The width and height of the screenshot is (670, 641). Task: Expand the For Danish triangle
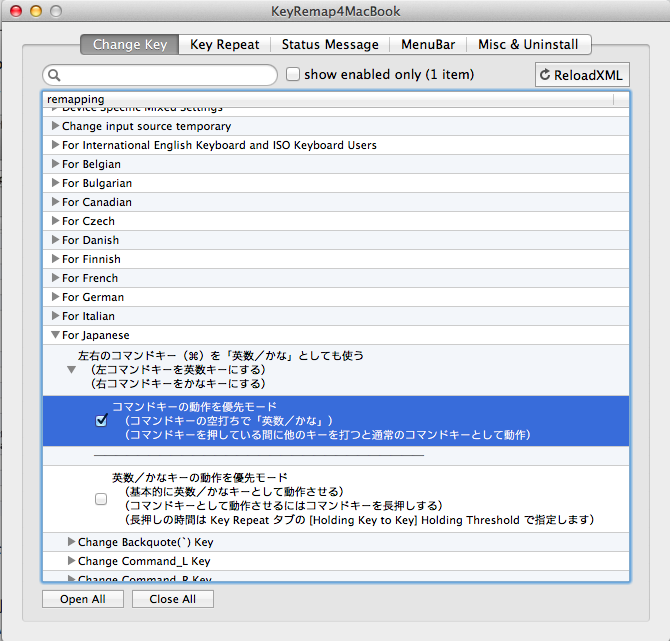(x=55, y=240)
